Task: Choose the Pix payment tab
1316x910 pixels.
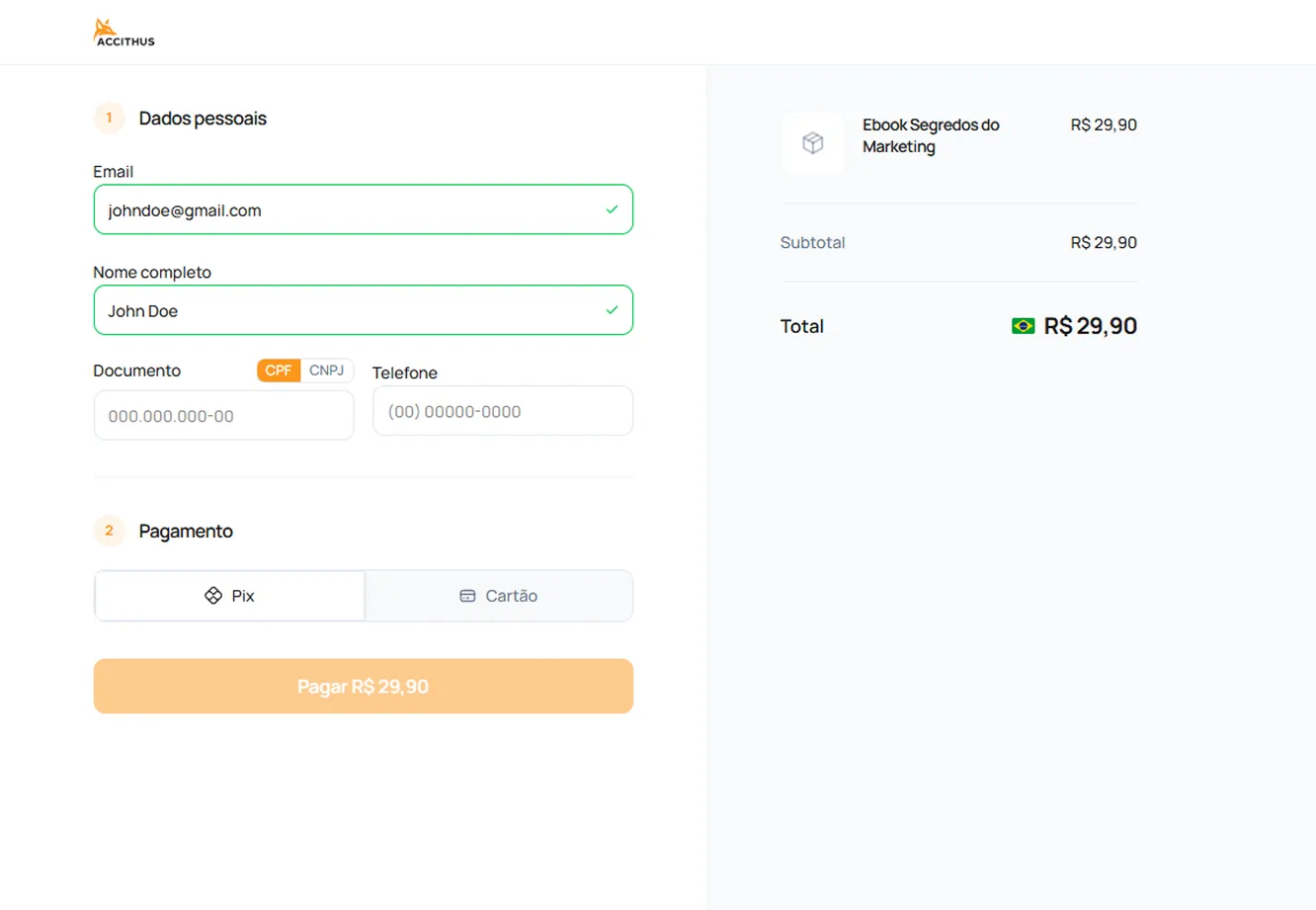Action: click(229, 596)
